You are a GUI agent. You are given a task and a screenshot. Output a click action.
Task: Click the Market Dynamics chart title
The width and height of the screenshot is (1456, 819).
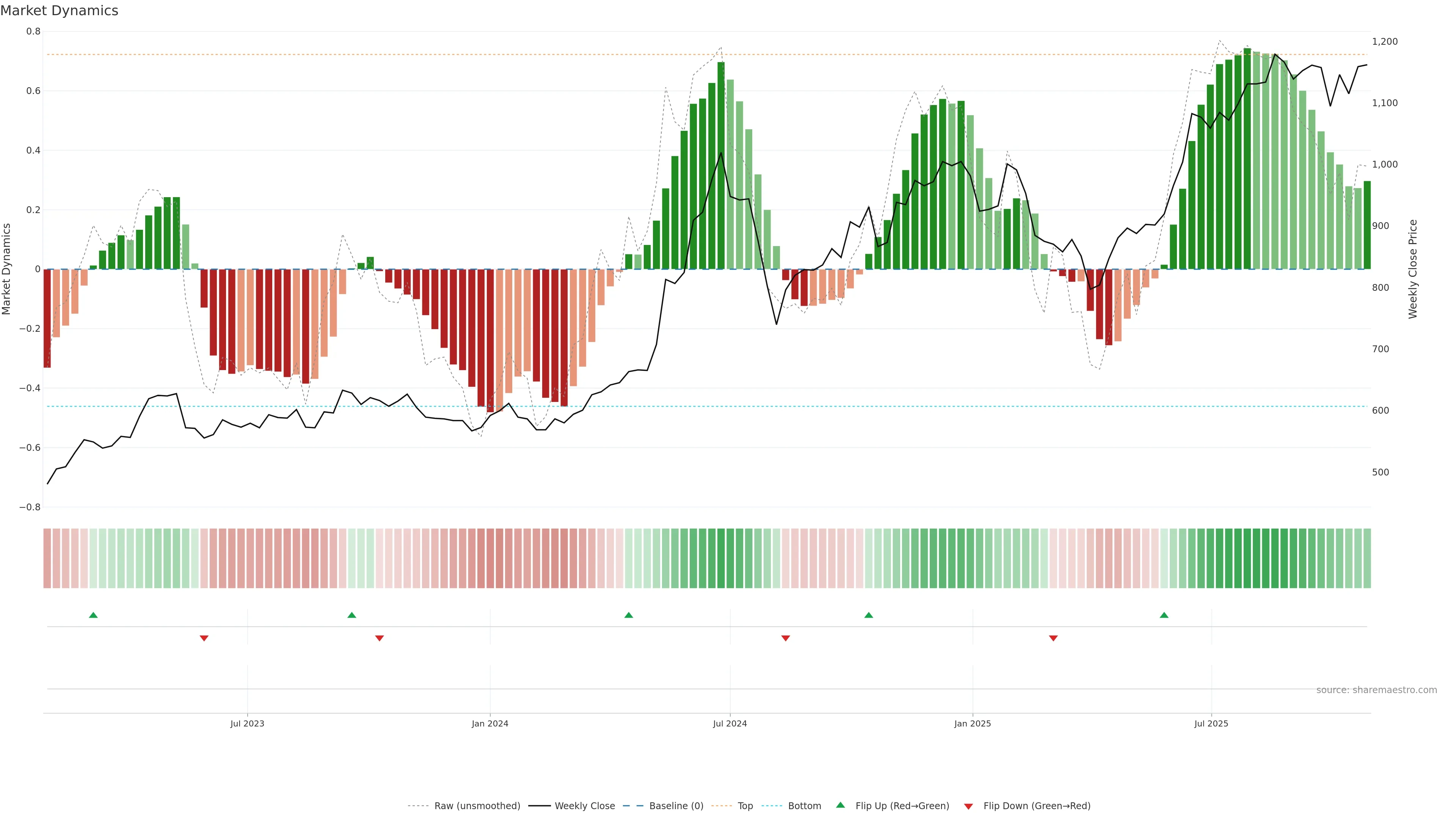click(60, 11)
